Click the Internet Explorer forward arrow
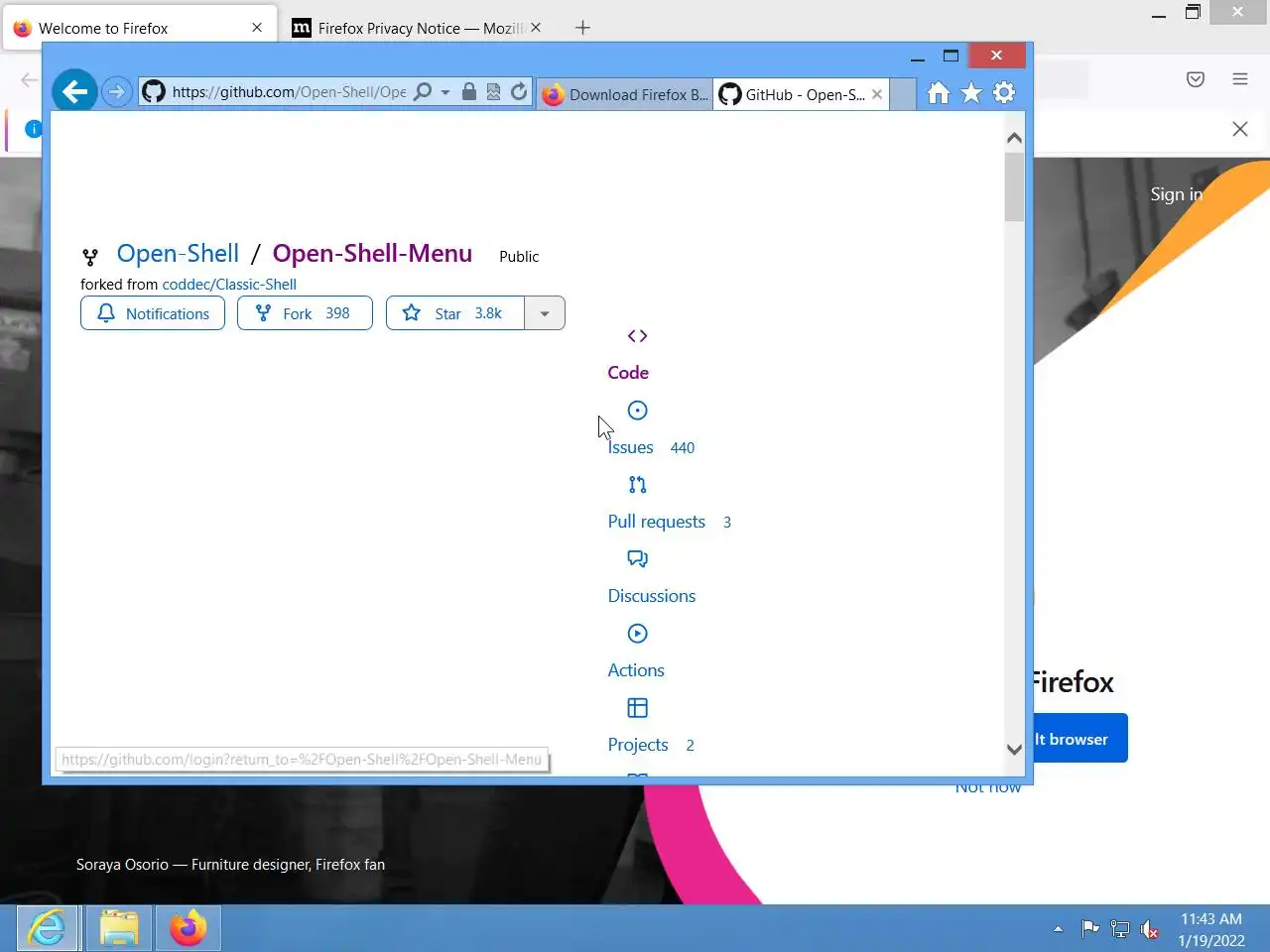 point(117,92)
